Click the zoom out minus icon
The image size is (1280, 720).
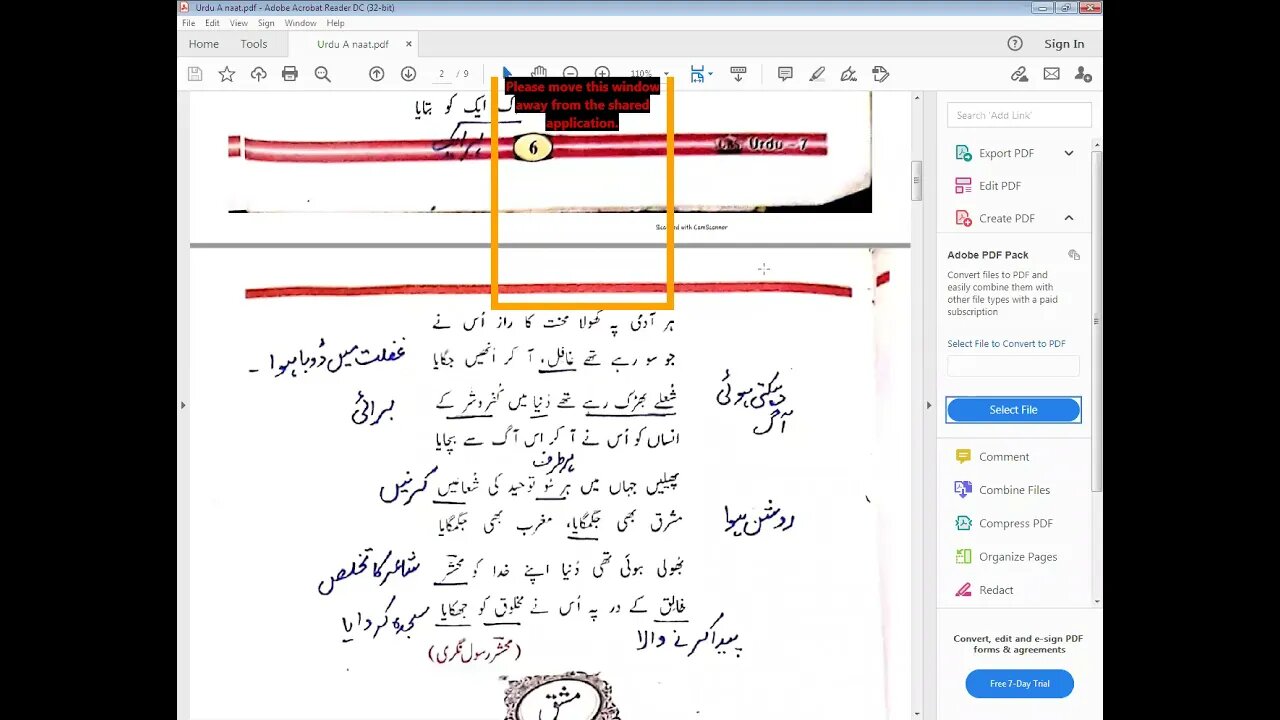570,73
